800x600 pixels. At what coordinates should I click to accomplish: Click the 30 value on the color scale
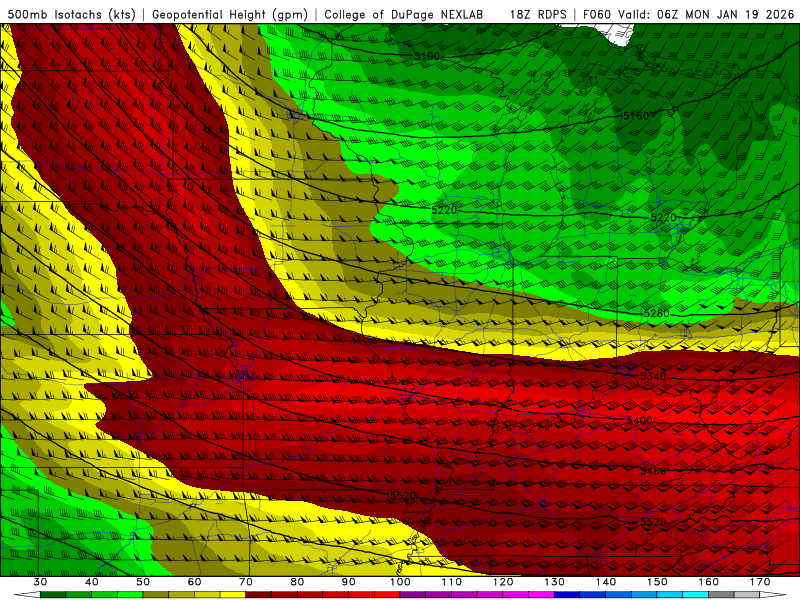[x=40, y=582]
